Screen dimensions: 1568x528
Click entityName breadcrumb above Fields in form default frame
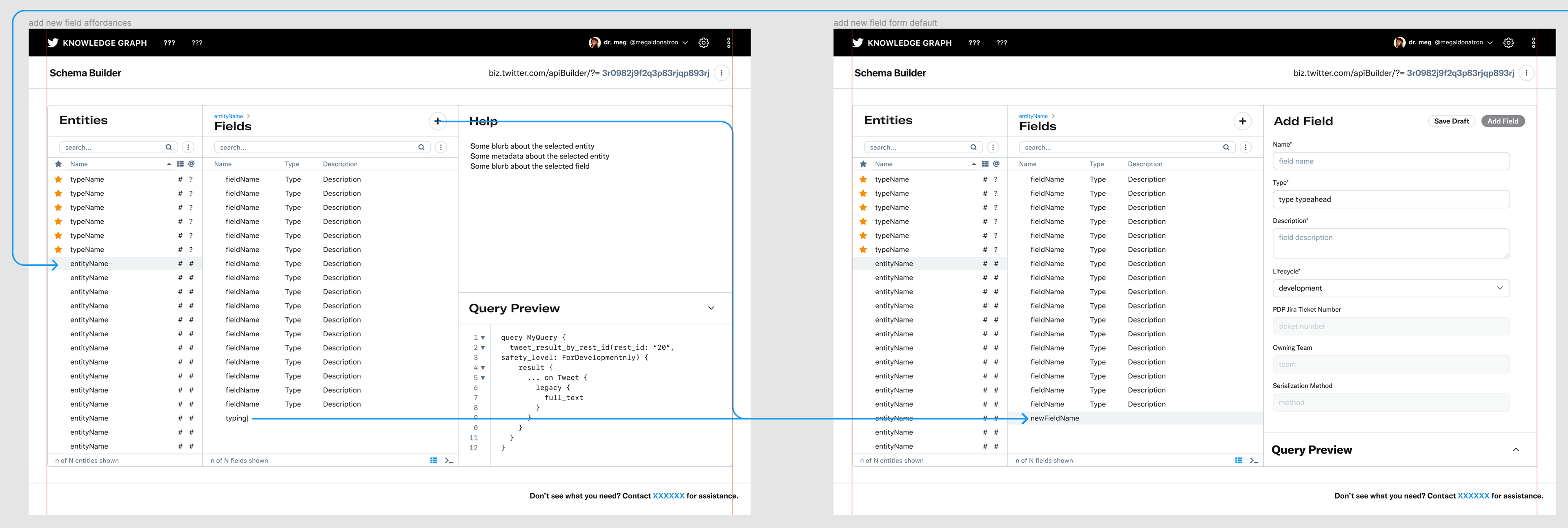[x=1033, y=116]
